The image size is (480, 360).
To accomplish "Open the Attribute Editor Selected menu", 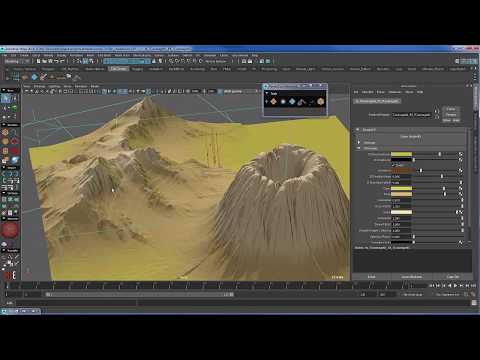I will 368,92.
